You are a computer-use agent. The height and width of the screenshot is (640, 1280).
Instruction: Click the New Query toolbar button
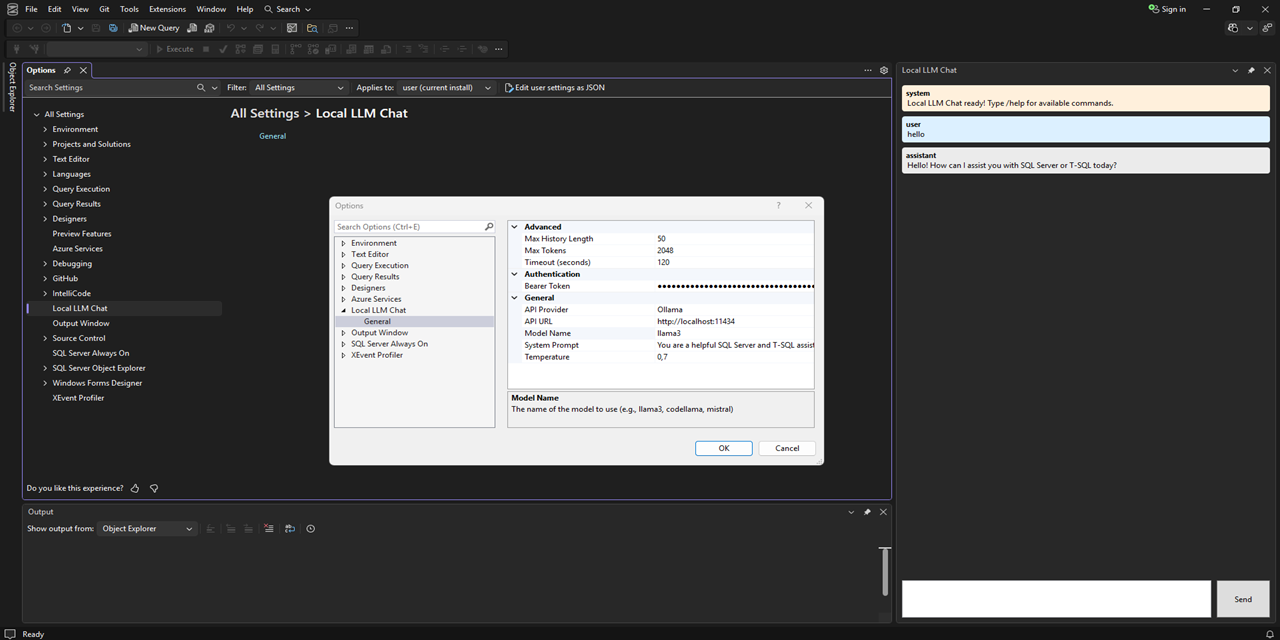click(153, 28)
